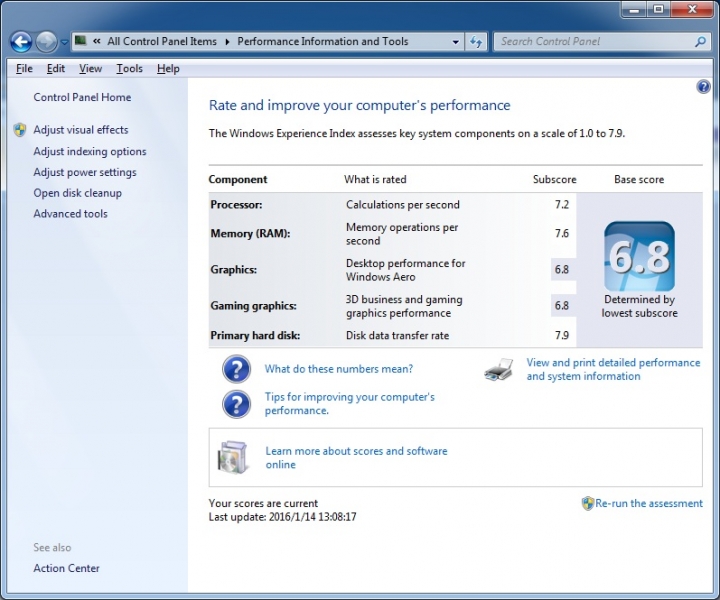Click question icon beside Tips for improving
Image resolution: width=720 pixels, height=600 pixels.
(x=236, y=404)
